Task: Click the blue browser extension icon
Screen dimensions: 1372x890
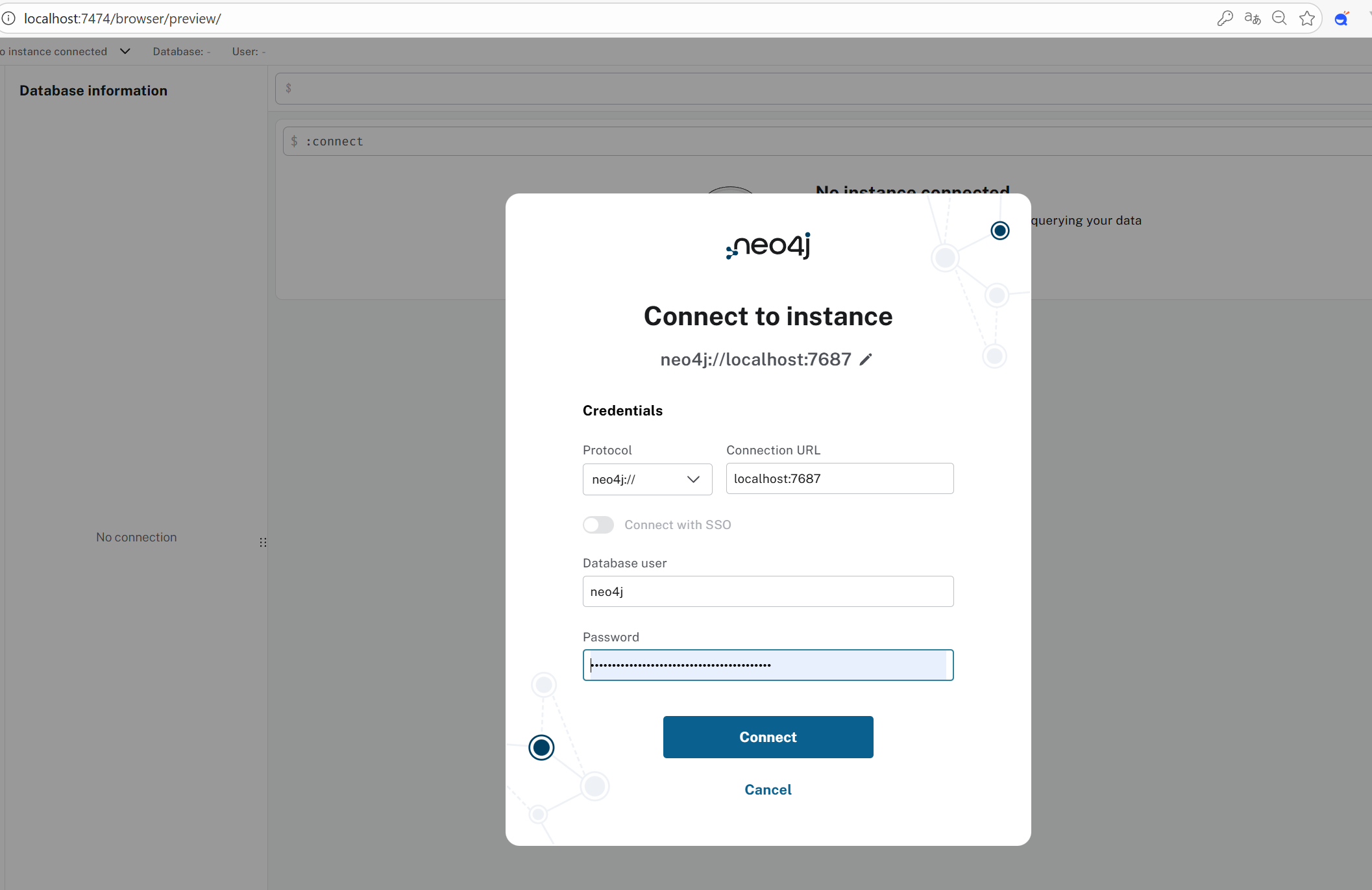Action: point(1341,19)
